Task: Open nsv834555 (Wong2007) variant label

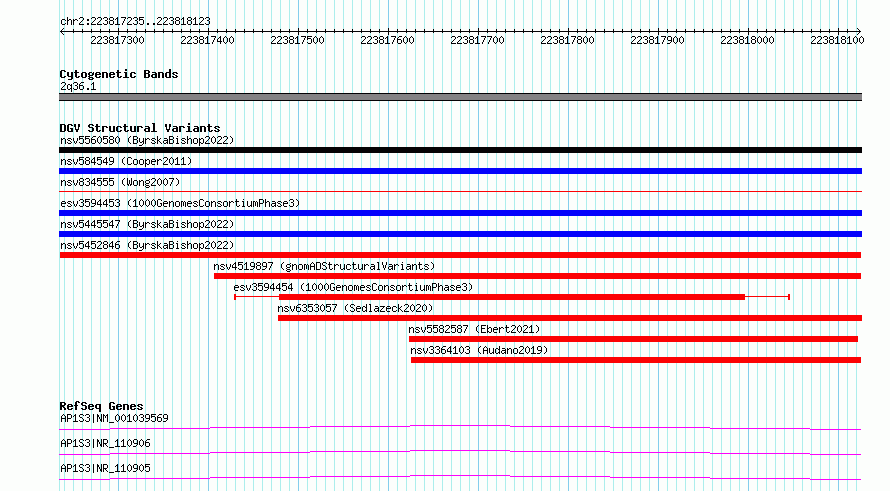Action: pos(120,182)
